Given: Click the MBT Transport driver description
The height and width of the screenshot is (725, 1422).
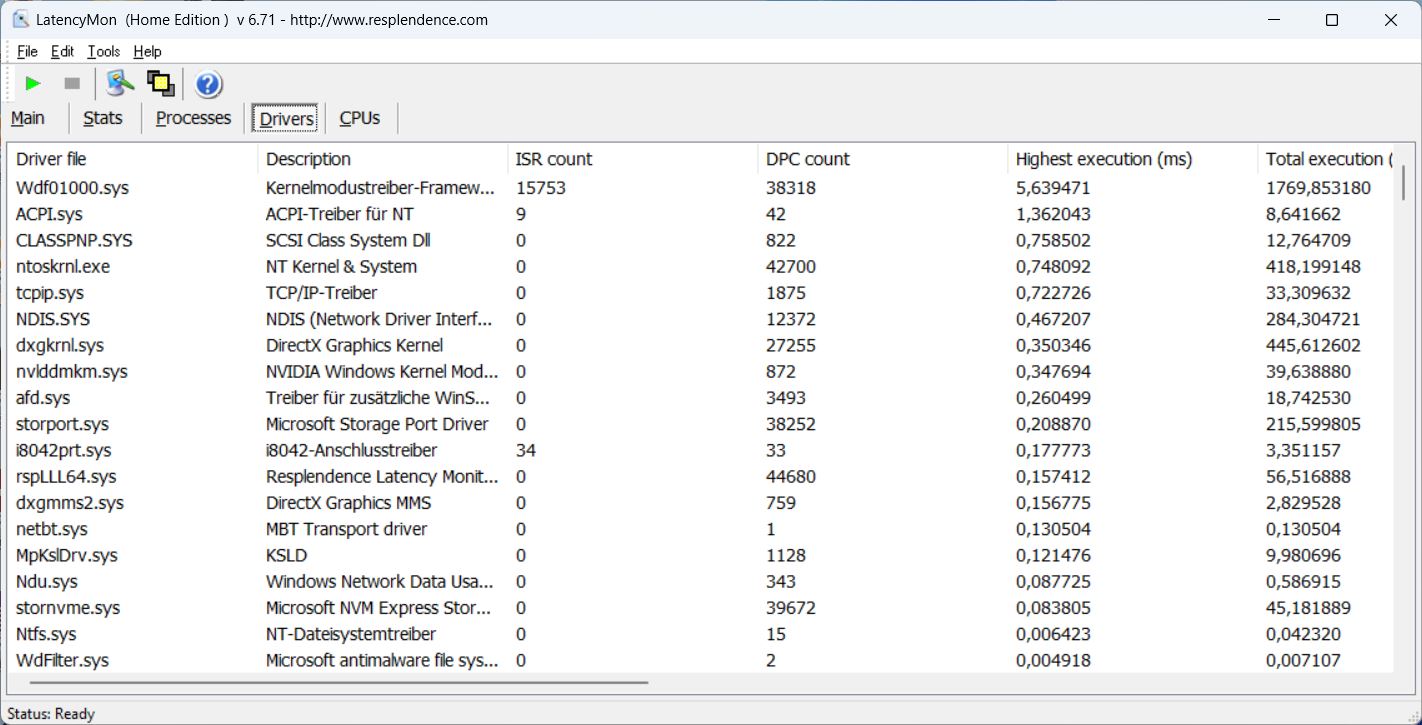Looking at the screenshot, I should coord(346,529).
